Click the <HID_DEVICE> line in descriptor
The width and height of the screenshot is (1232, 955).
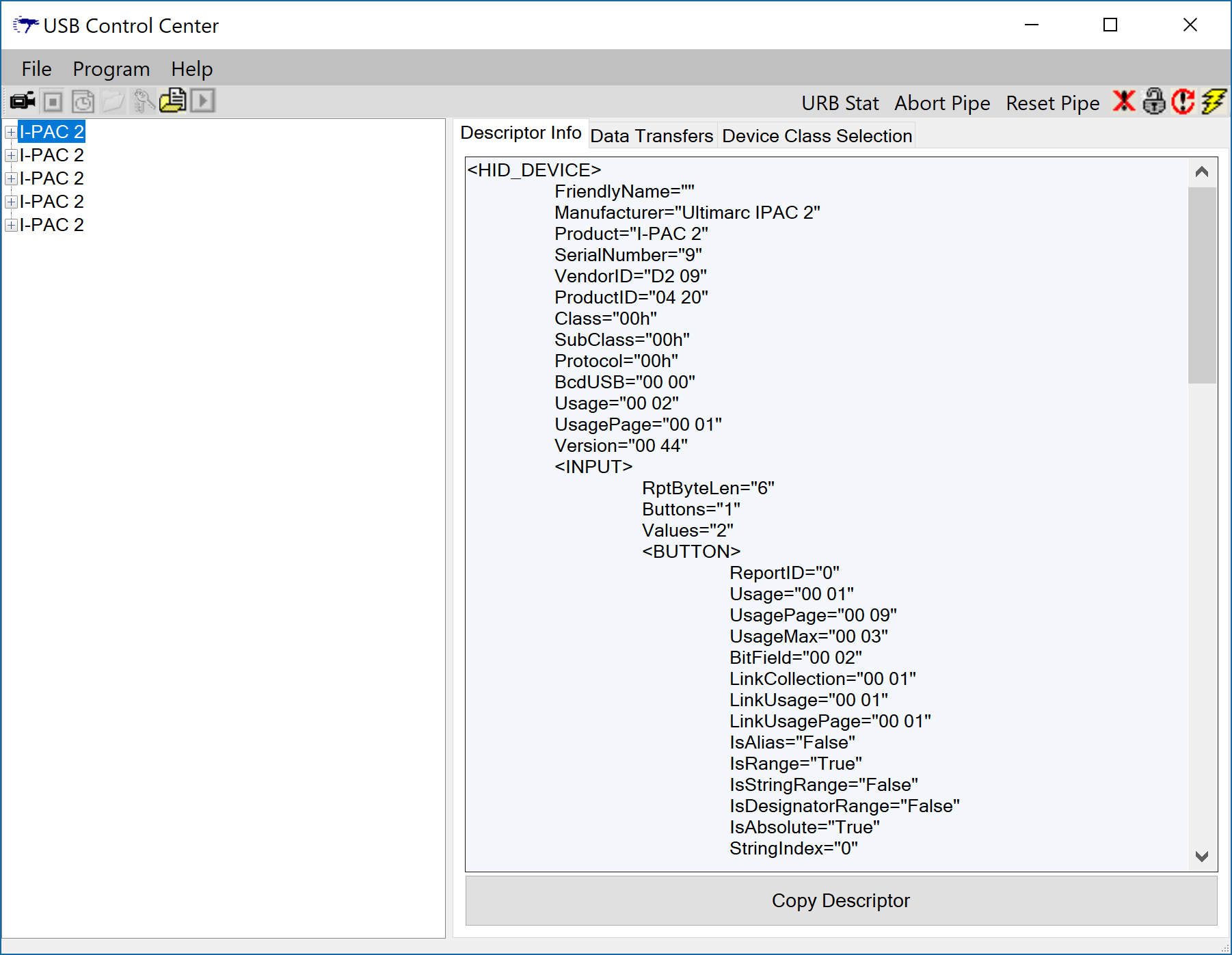534,170
